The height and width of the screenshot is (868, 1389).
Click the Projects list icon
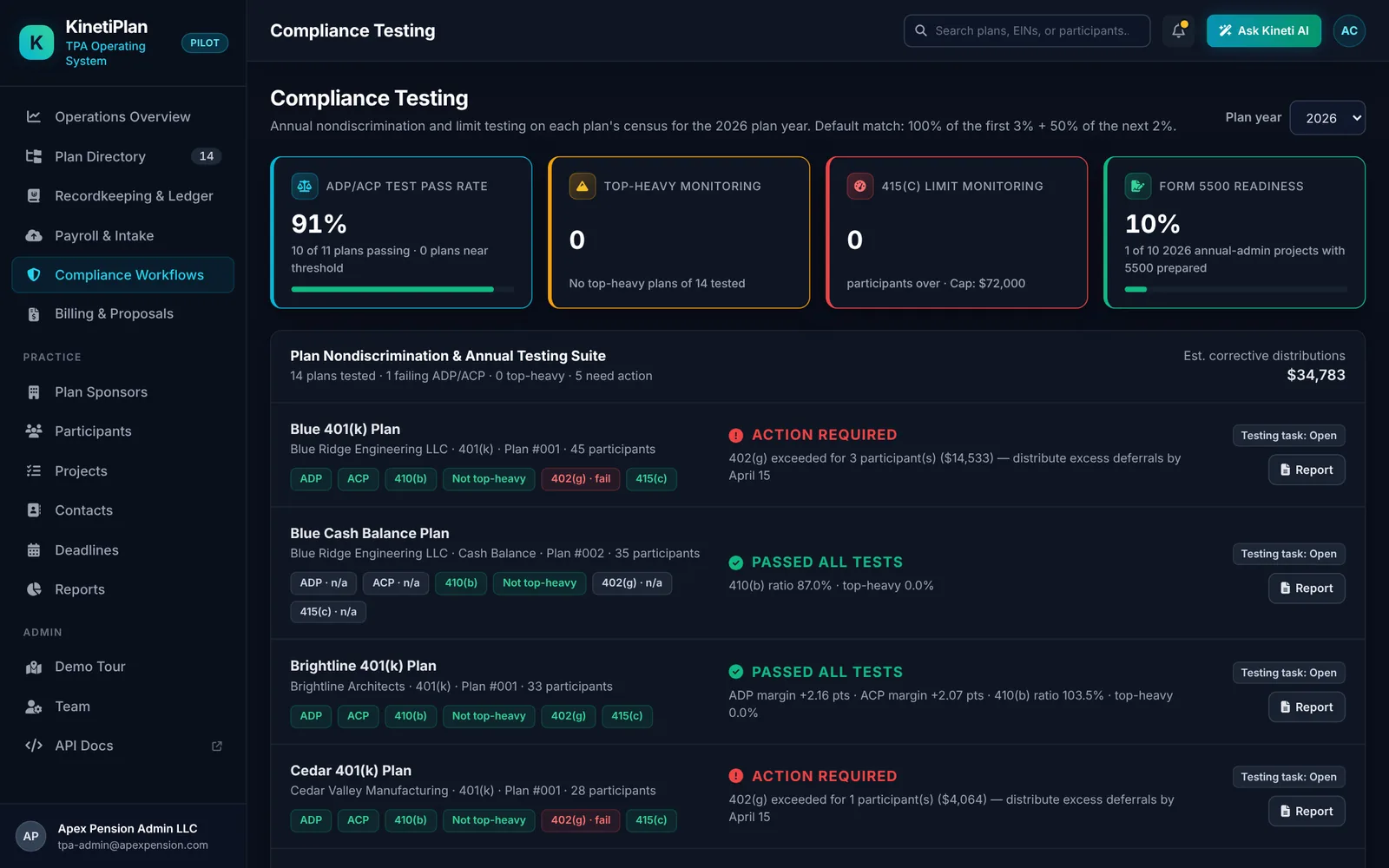[x=34, y=471]
